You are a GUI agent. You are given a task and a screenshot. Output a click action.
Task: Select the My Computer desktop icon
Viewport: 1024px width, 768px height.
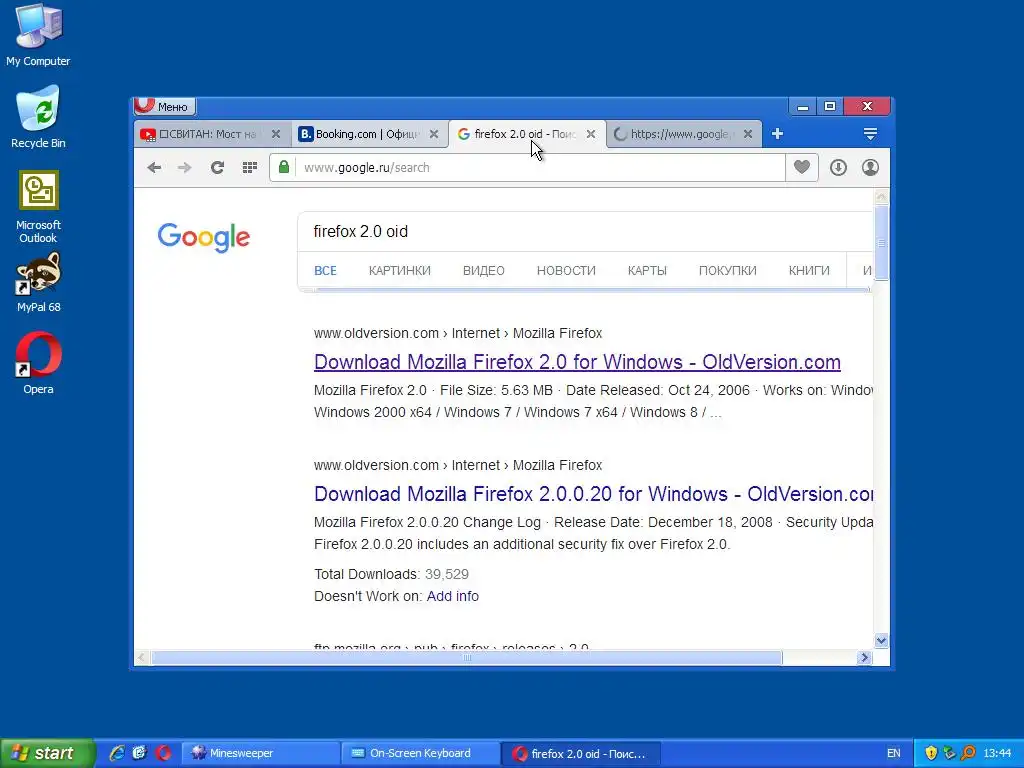38,35
